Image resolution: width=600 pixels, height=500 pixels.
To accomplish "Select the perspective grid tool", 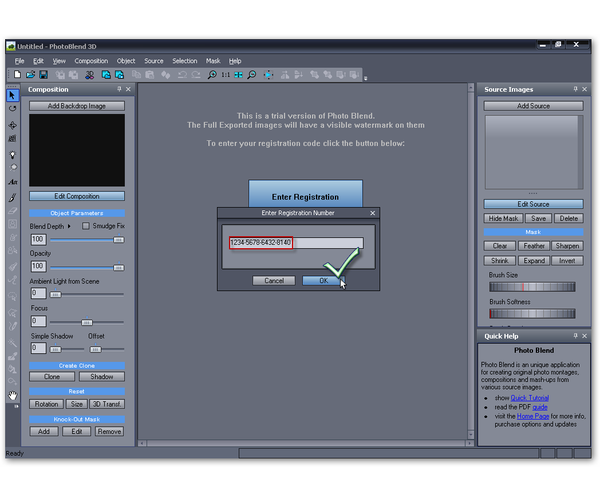I will tap(13, 138).
